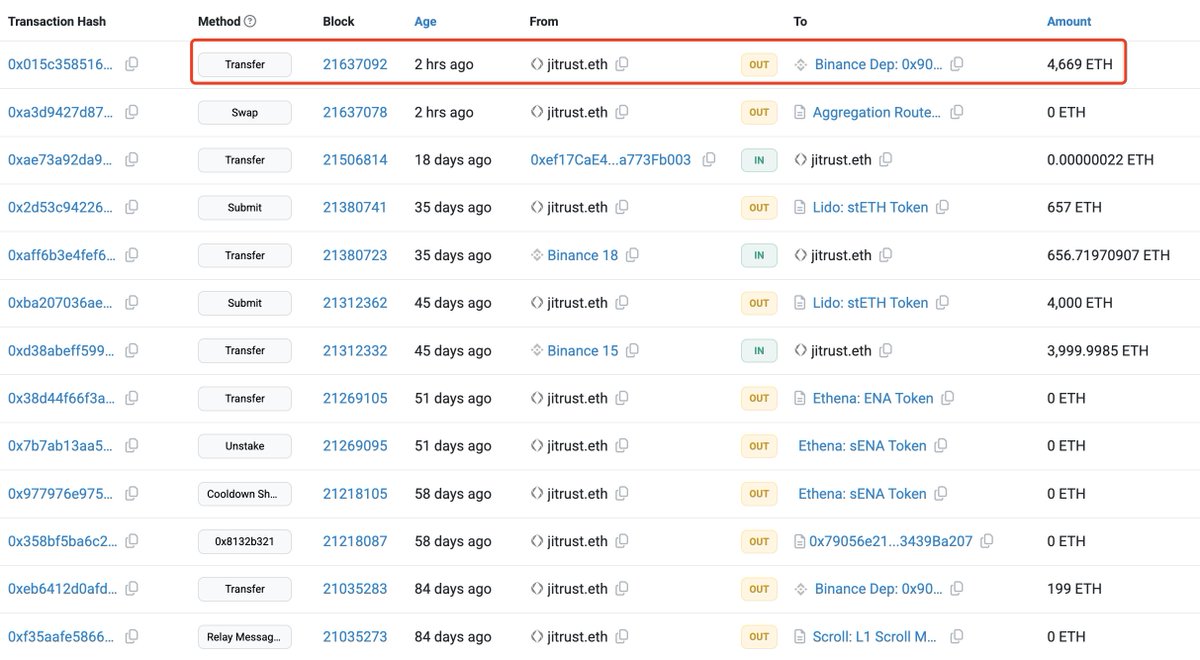Copy 0x79056e21...3439Ba207 contract address

click(x=987, y=541)
